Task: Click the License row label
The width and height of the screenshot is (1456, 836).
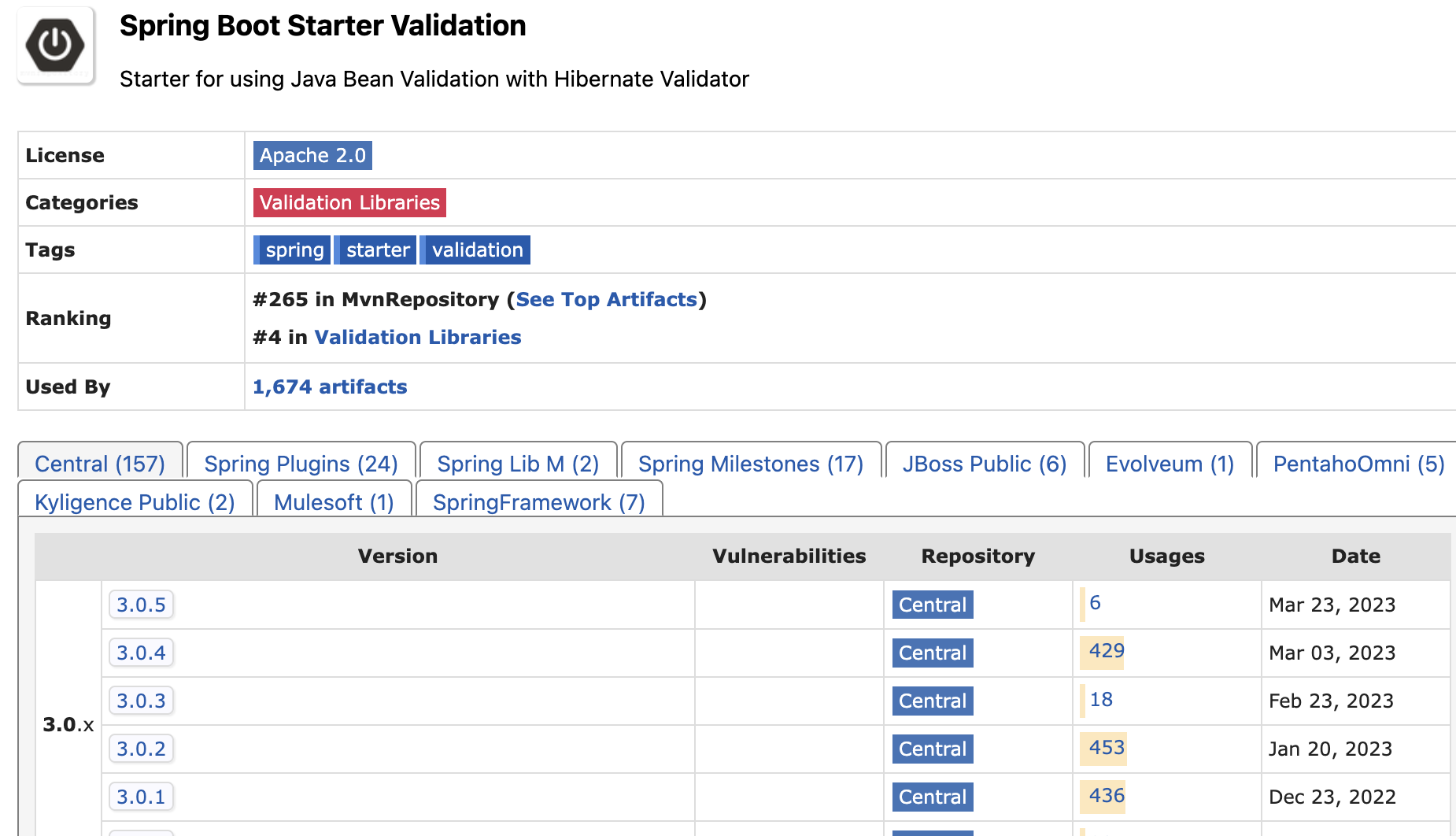Action: [65, 155]
